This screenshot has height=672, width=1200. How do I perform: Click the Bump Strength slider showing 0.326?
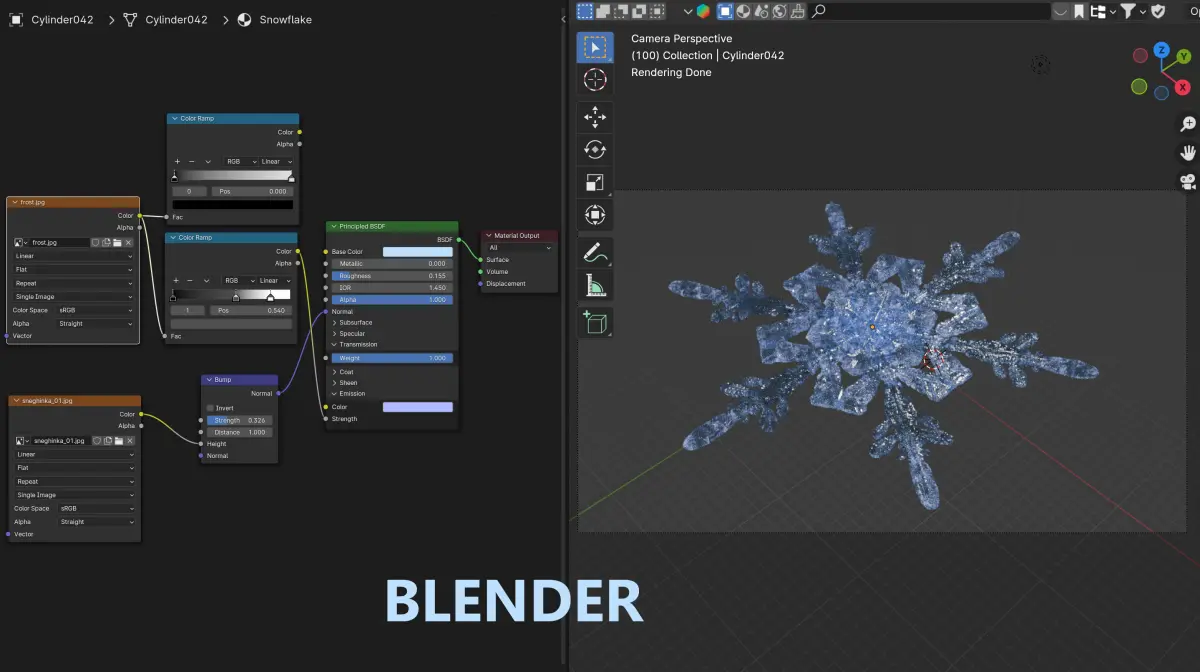[x=239, y=420]
